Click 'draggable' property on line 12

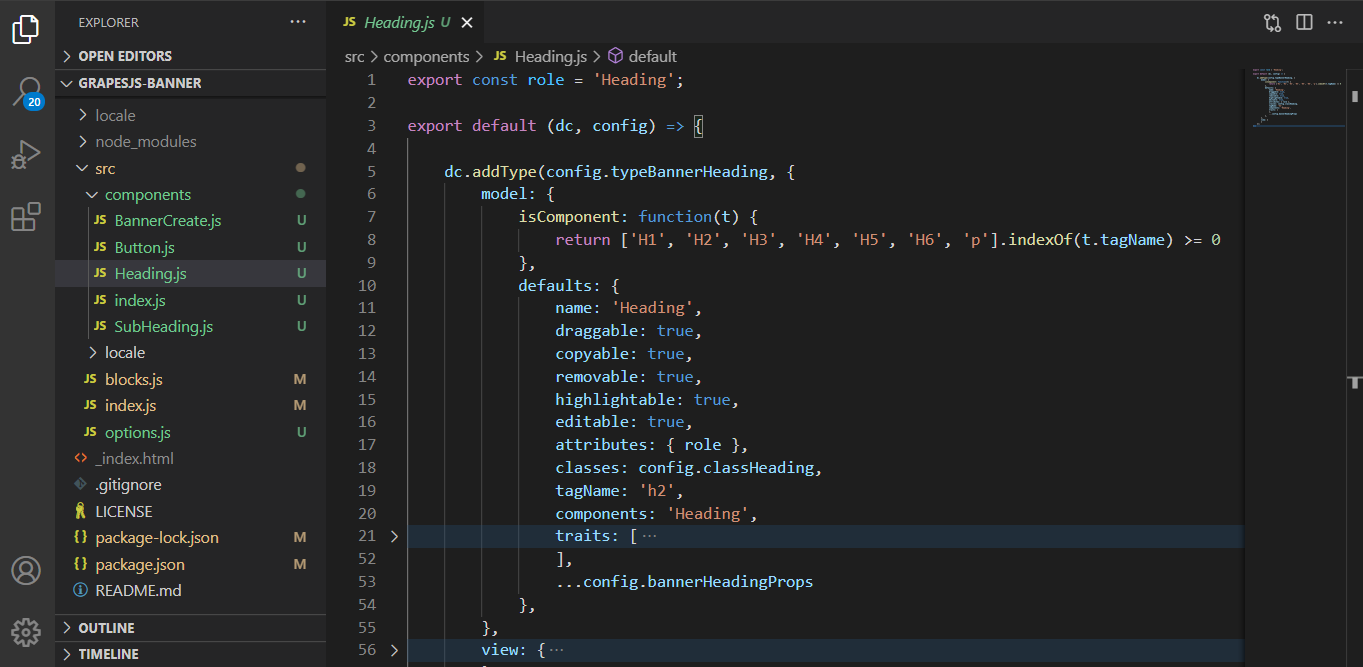597,331
